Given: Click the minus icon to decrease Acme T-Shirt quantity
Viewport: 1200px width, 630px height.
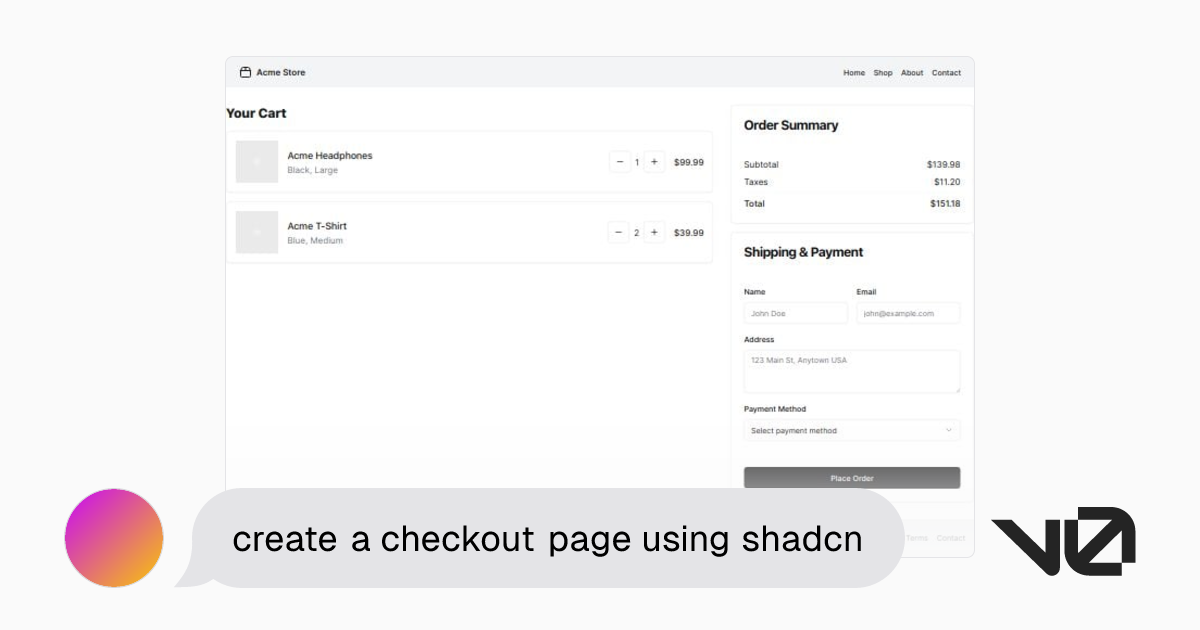Looking at the screenshot, I should coord(620,231).
